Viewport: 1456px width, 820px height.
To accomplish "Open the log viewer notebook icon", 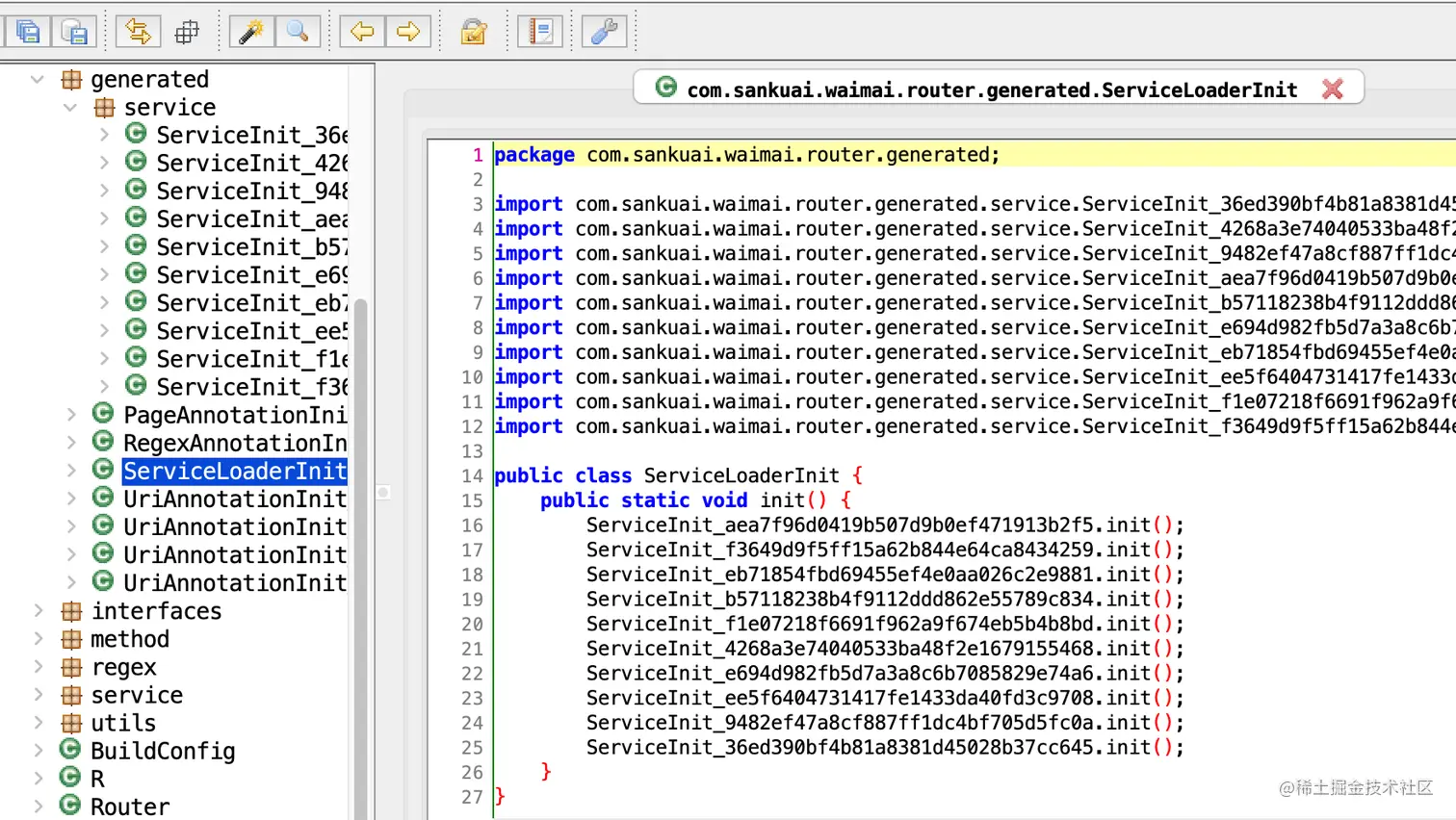I will coord(539,30).
